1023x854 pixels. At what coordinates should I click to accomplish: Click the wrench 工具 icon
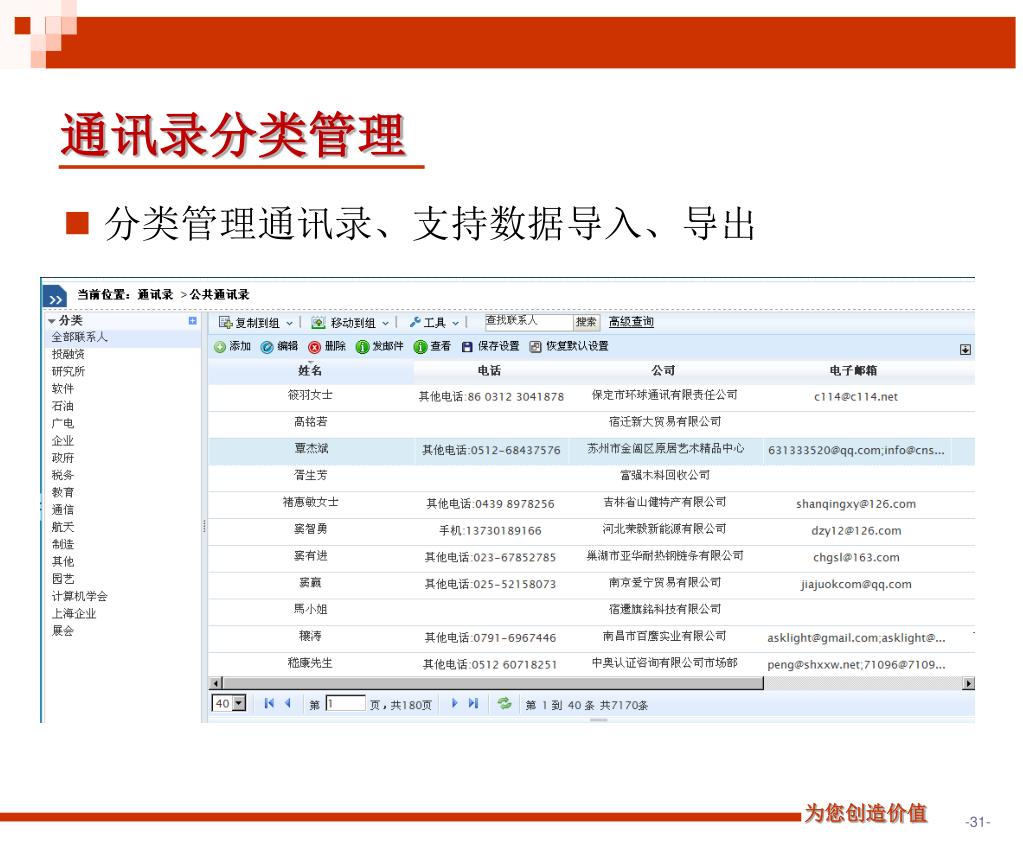coord(415,322)
